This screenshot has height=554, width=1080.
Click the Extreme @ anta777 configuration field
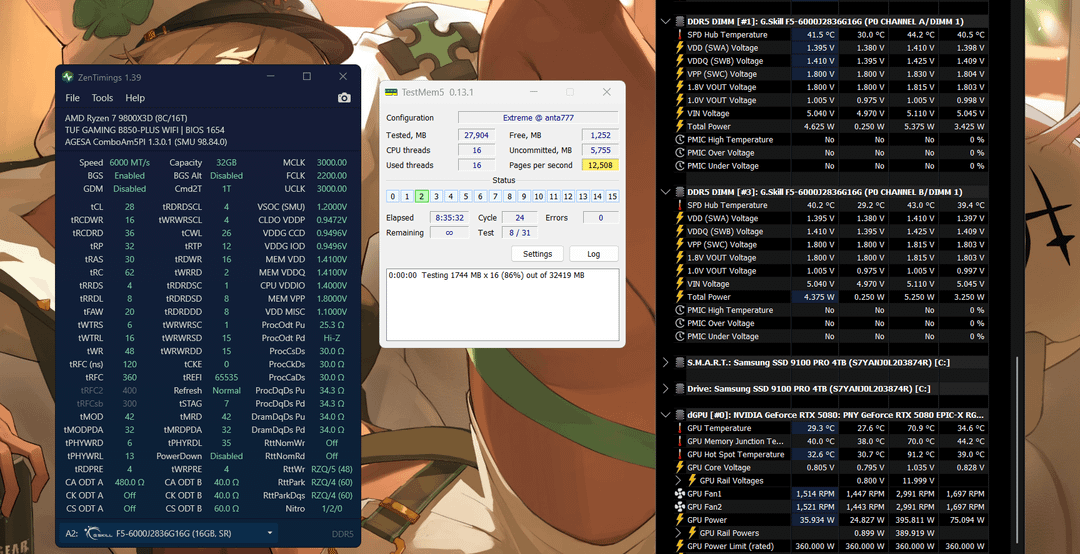[x=538, y=118]
